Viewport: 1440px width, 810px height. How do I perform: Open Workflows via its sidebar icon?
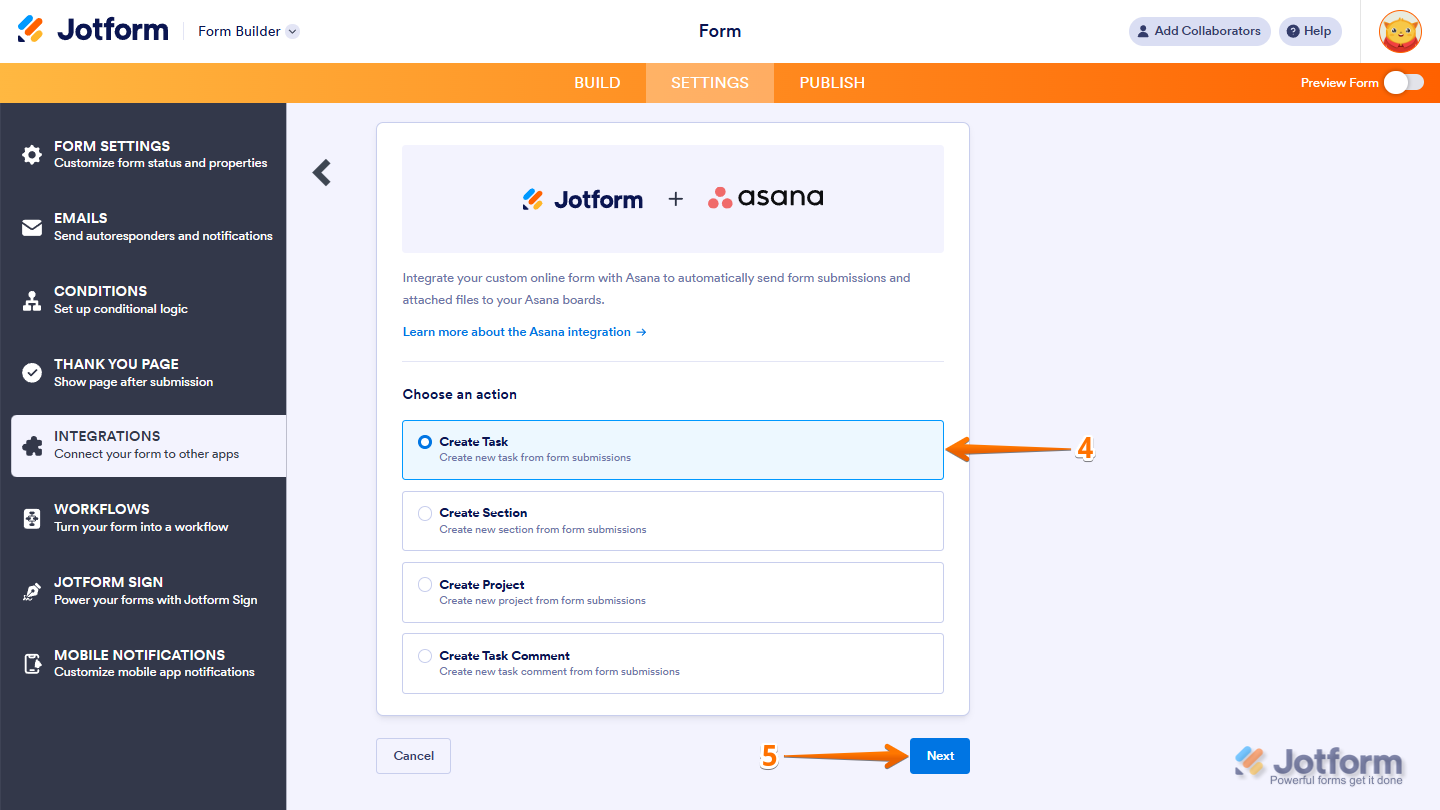[x=32, y=517]
